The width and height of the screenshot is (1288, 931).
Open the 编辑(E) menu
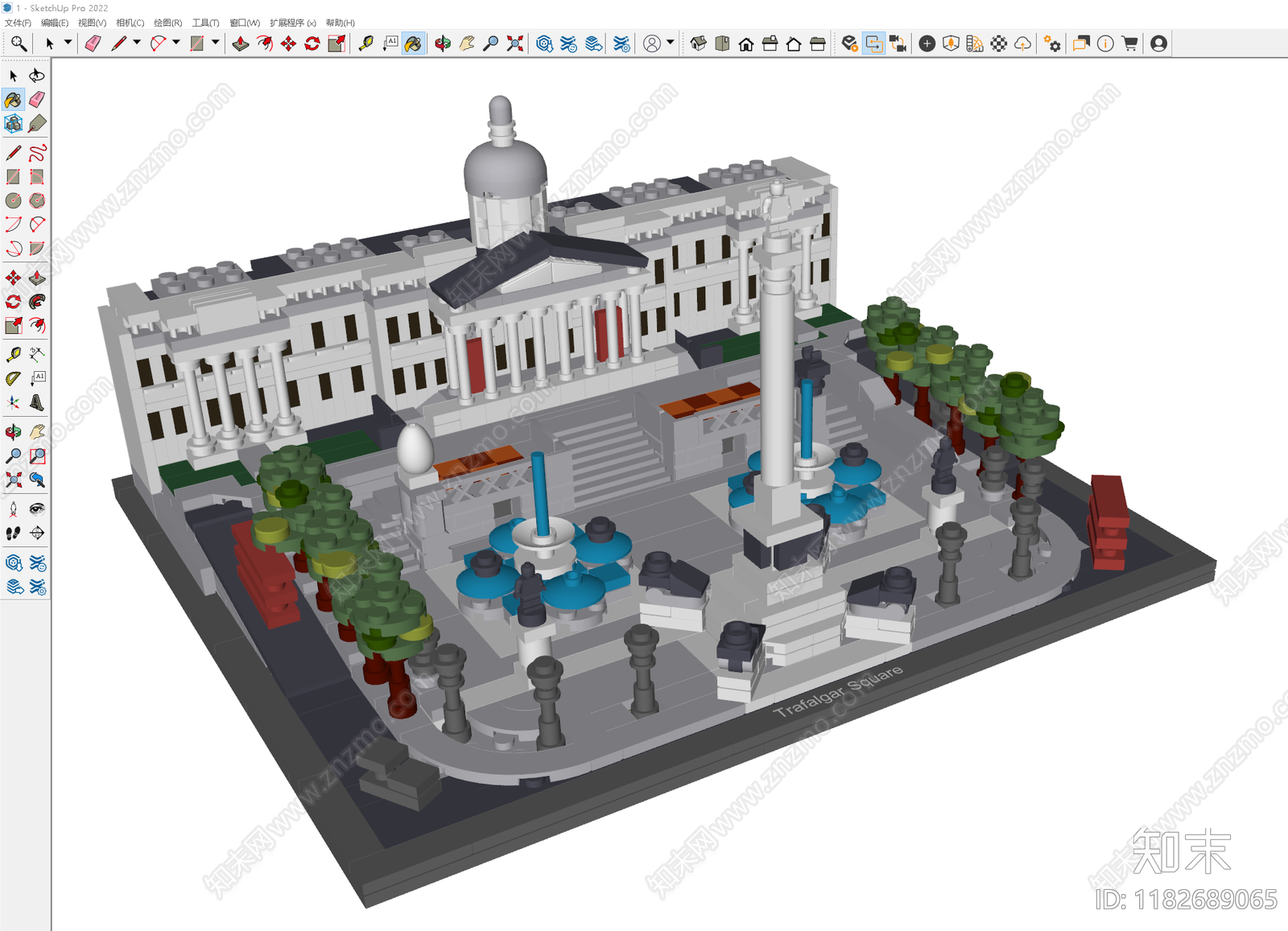point(55,23)
